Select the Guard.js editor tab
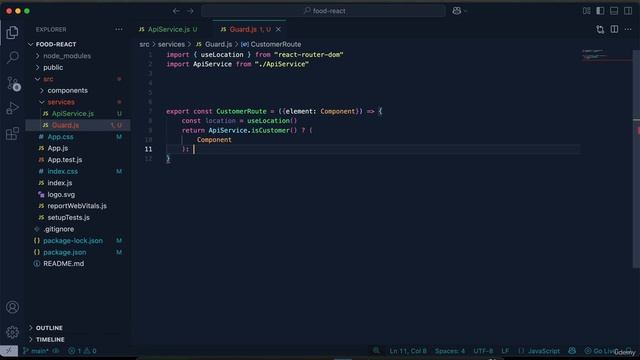The width and height of the screenshot is (640, 360). [x=249, y=29]
